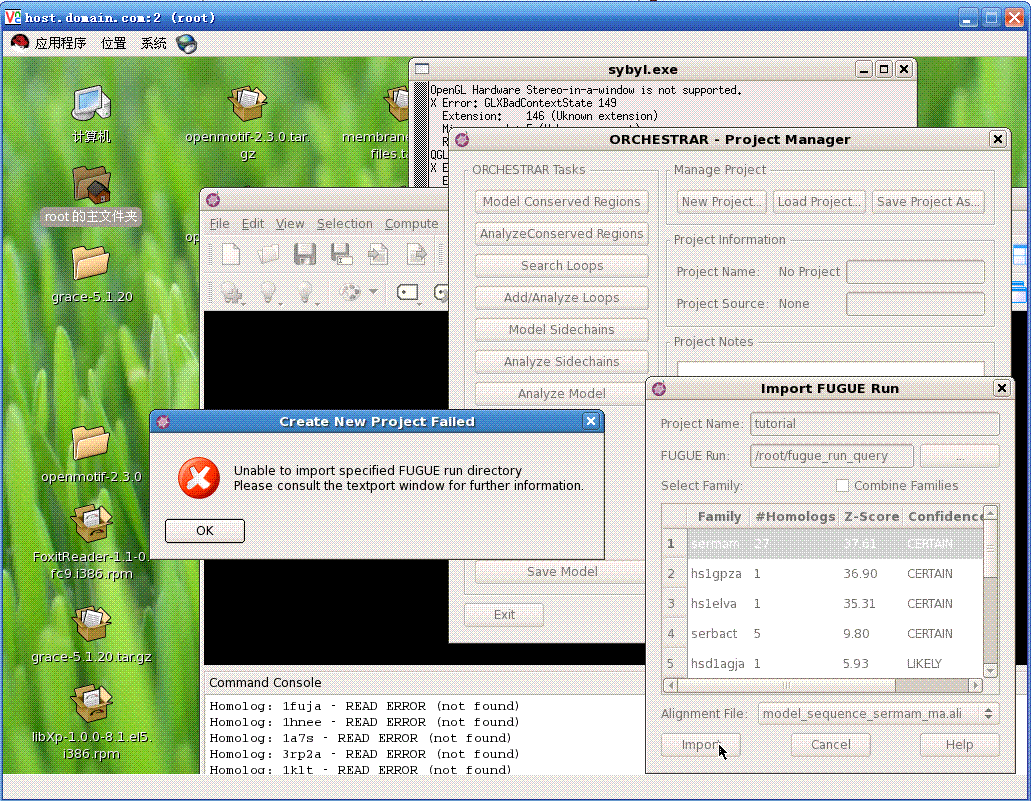Click the Load Project... button
This screenshot has height=801, width=1031.
pos(819,202)
